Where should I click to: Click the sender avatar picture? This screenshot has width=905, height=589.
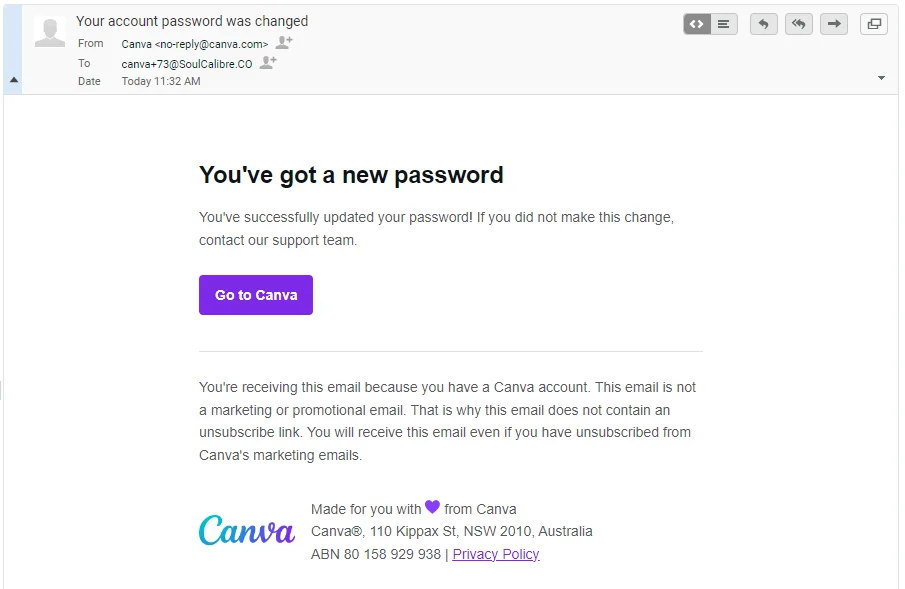pyautogui.click(x=50, y=32)
